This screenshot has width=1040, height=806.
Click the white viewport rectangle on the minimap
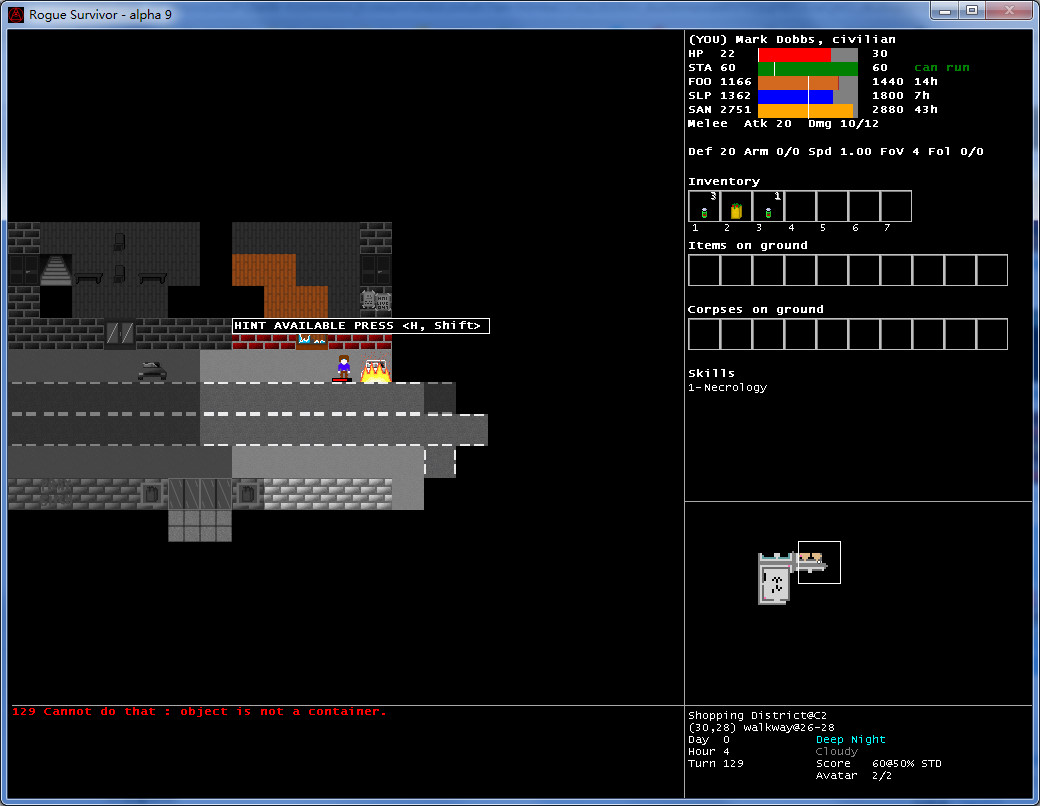click(819, 563)
